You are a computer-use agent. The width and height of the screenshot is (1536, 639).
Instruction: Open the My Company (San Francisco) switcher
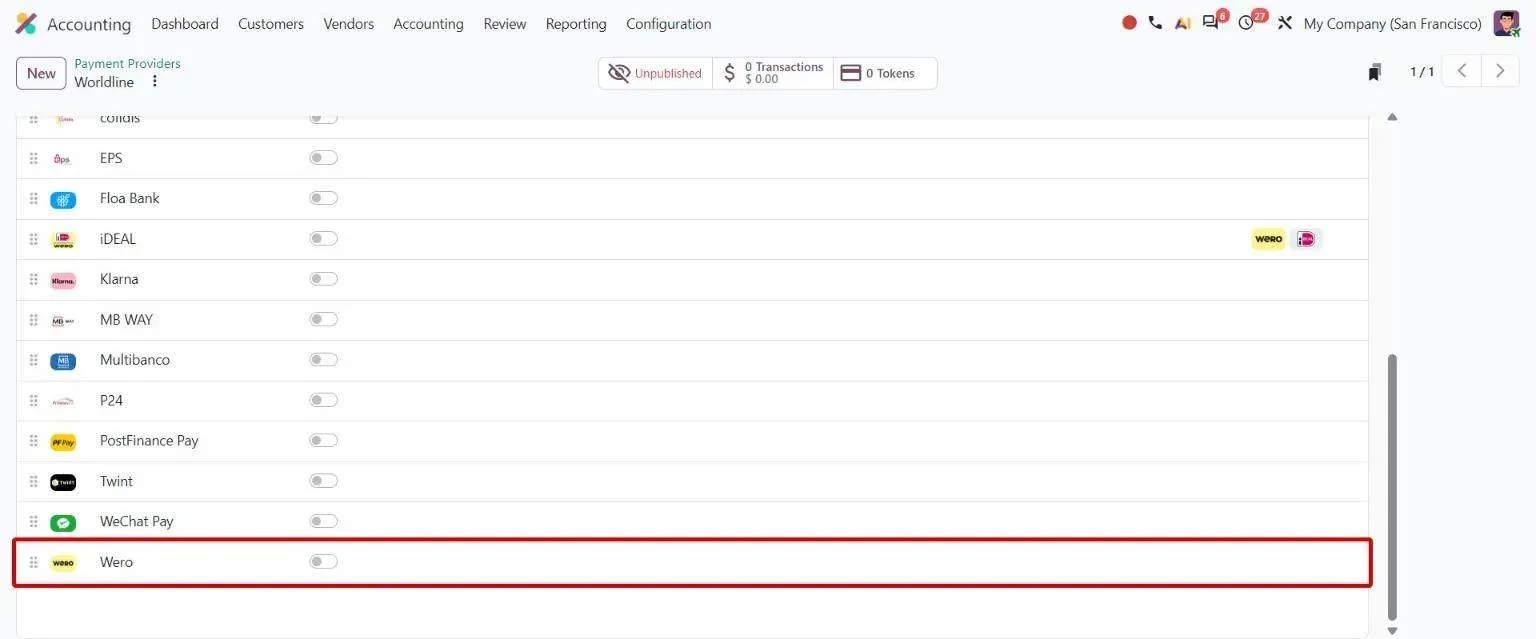1392,23
